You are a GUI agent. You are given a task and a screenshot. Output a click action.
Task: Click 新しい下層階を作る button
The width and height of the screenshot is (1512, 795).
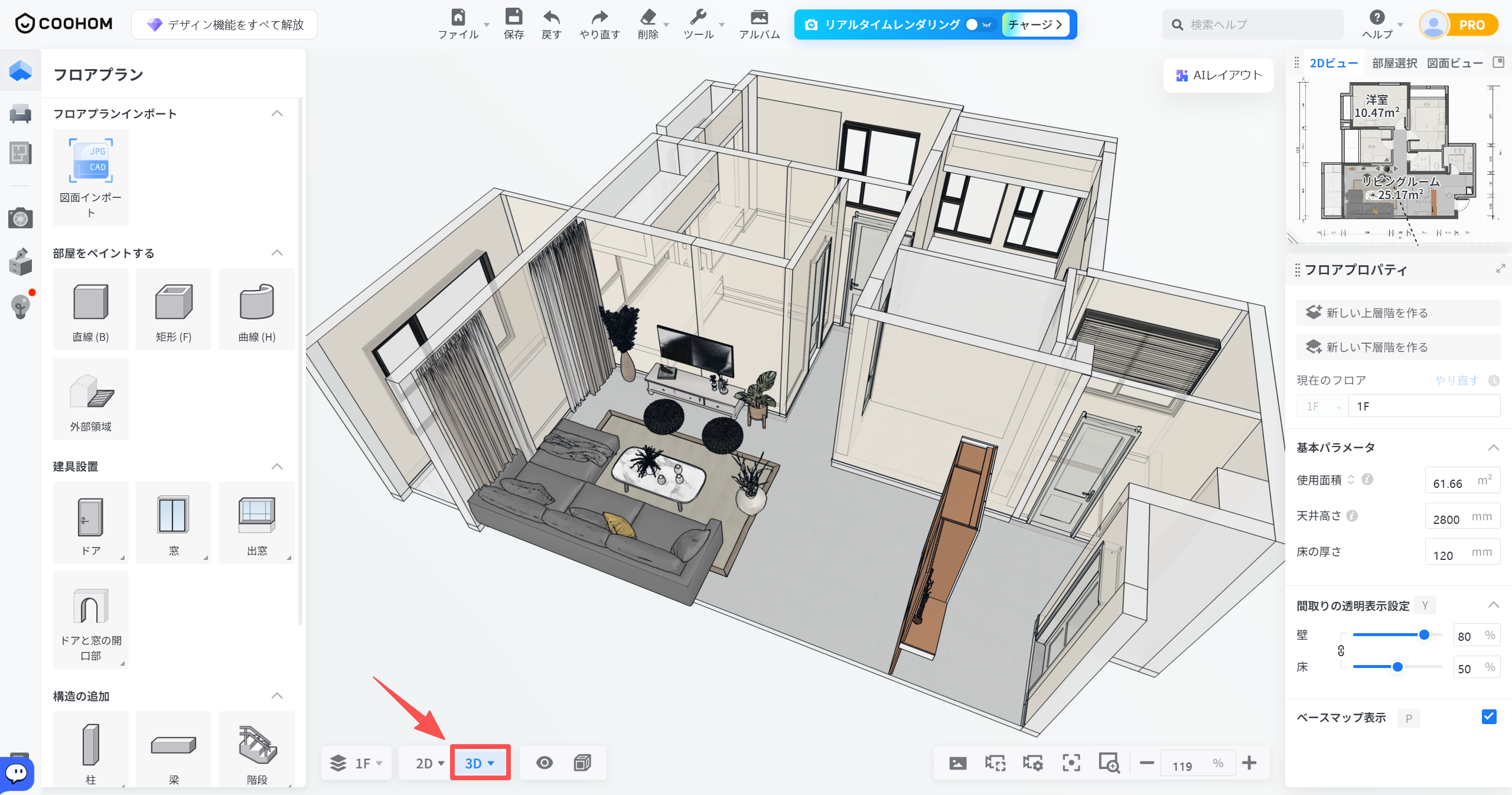point(1398,347)
